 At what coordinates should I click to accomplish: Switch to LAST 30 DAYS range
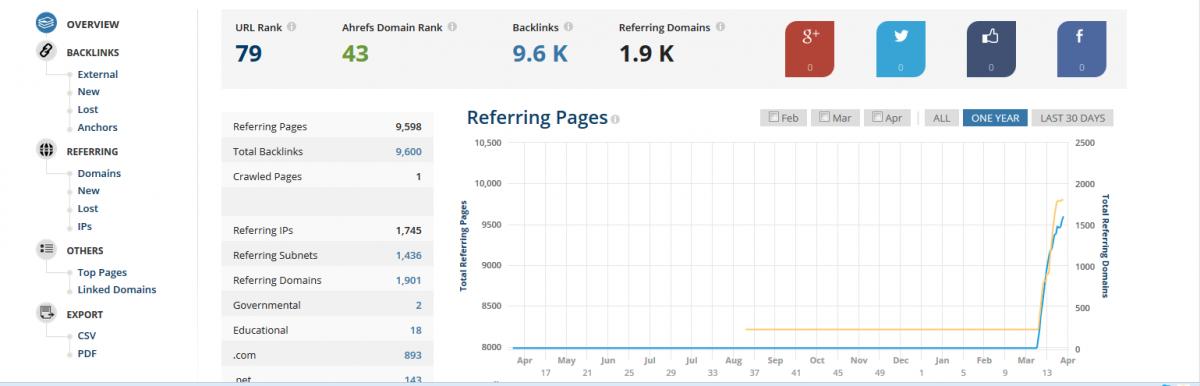tap(1072, 118)
